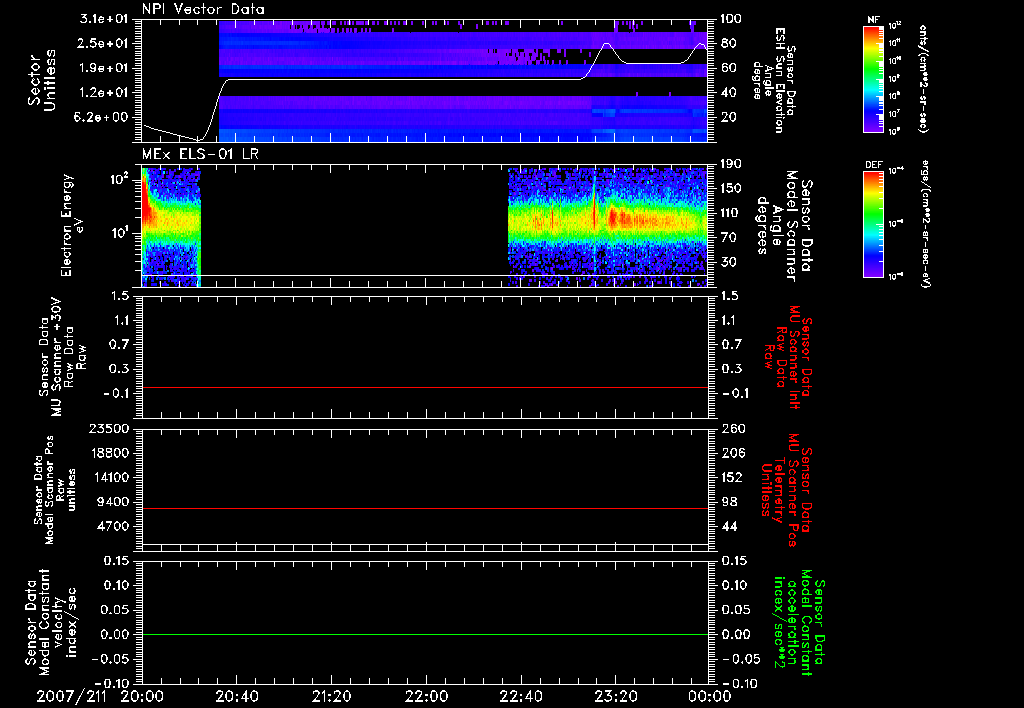Click the 44 telemetry position tick

click(x=728, y=526)
